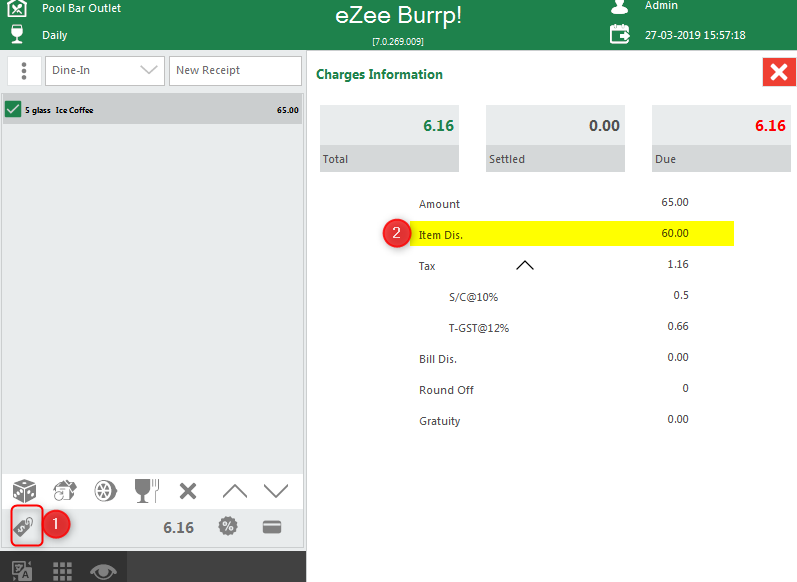Click the Bill Dis. label
Screen dimensions: 797x582
coord(438,359)
